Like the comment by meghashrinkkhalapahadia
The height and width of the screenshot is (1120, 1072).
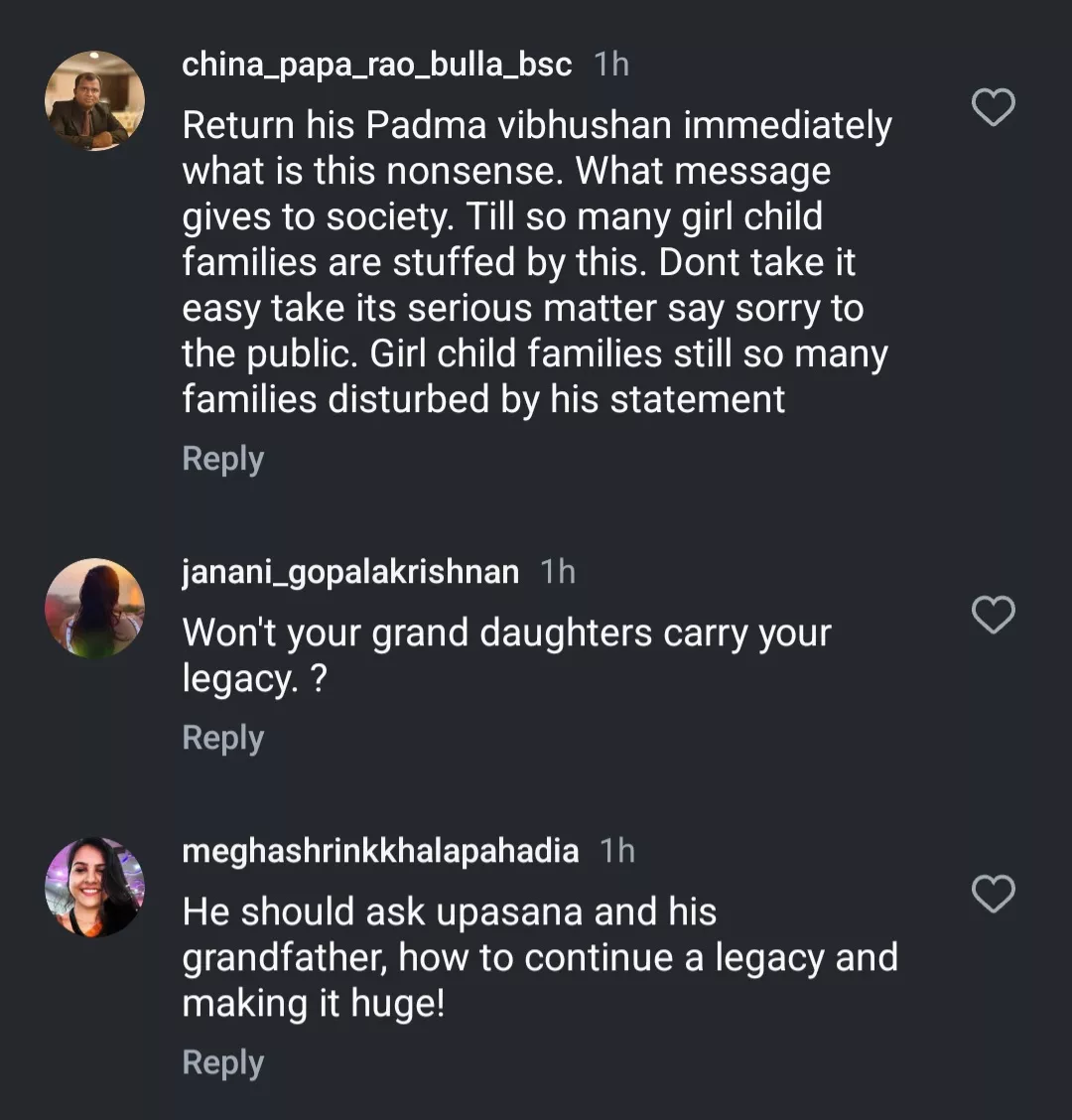point(993,895)
